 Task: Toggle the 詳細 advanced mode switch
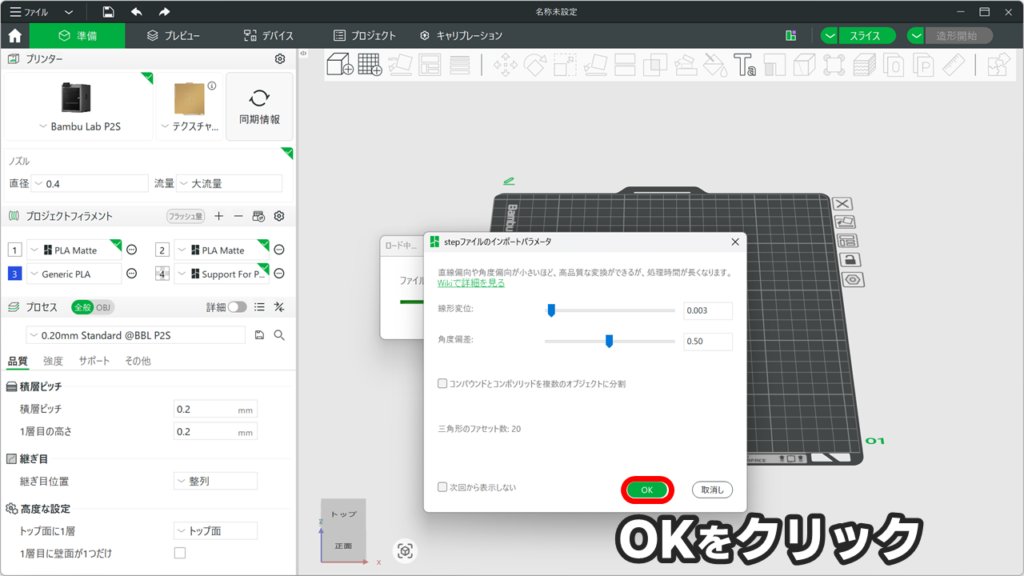237,307
